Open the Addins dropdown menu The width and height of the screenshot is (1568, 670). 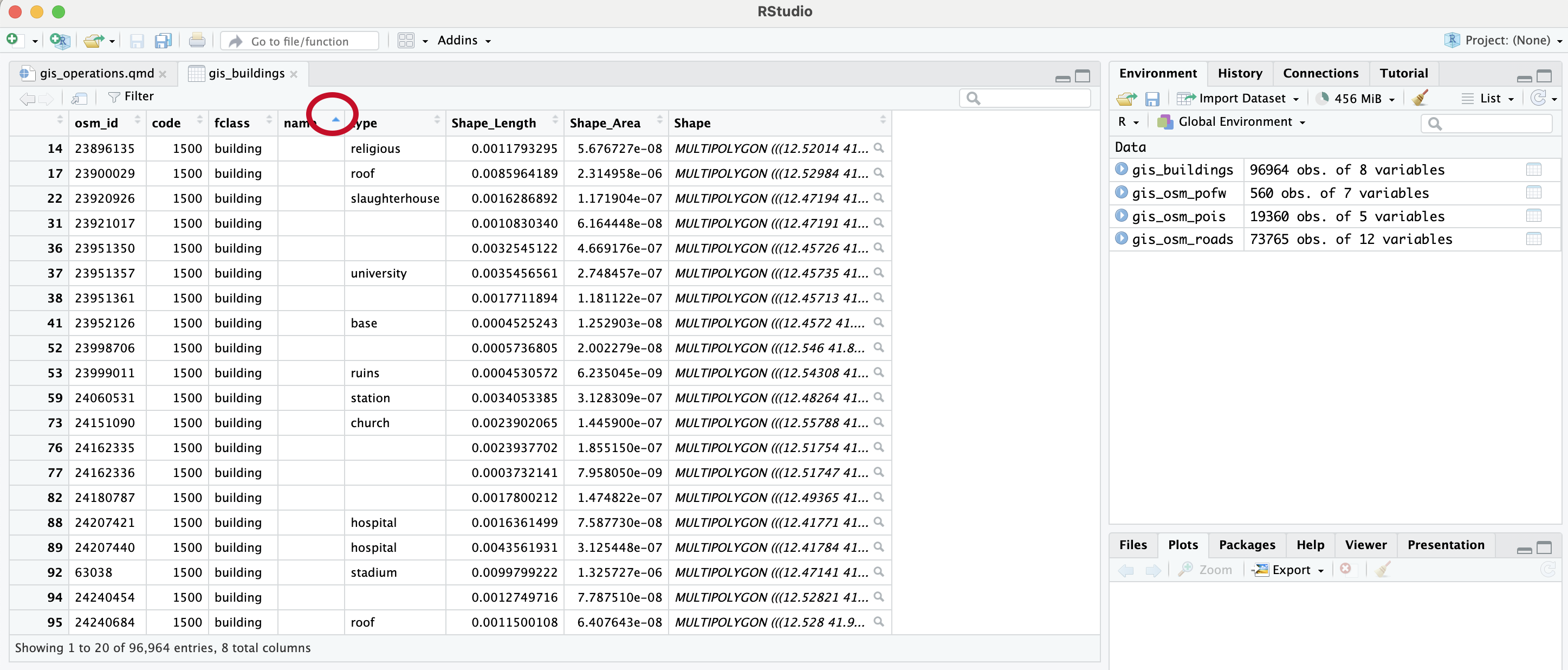point(464,41)
